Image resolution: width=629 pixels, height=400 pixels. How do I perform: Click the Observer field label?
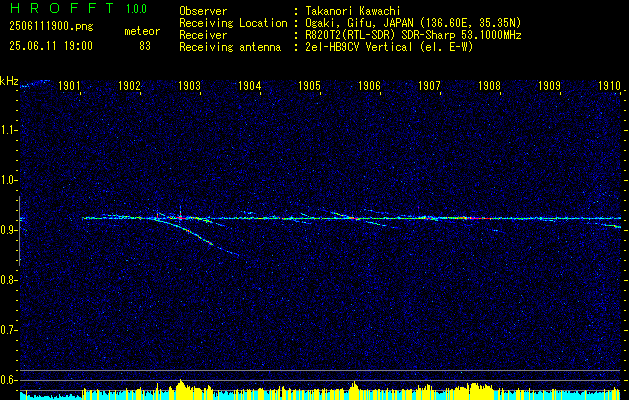203,11
